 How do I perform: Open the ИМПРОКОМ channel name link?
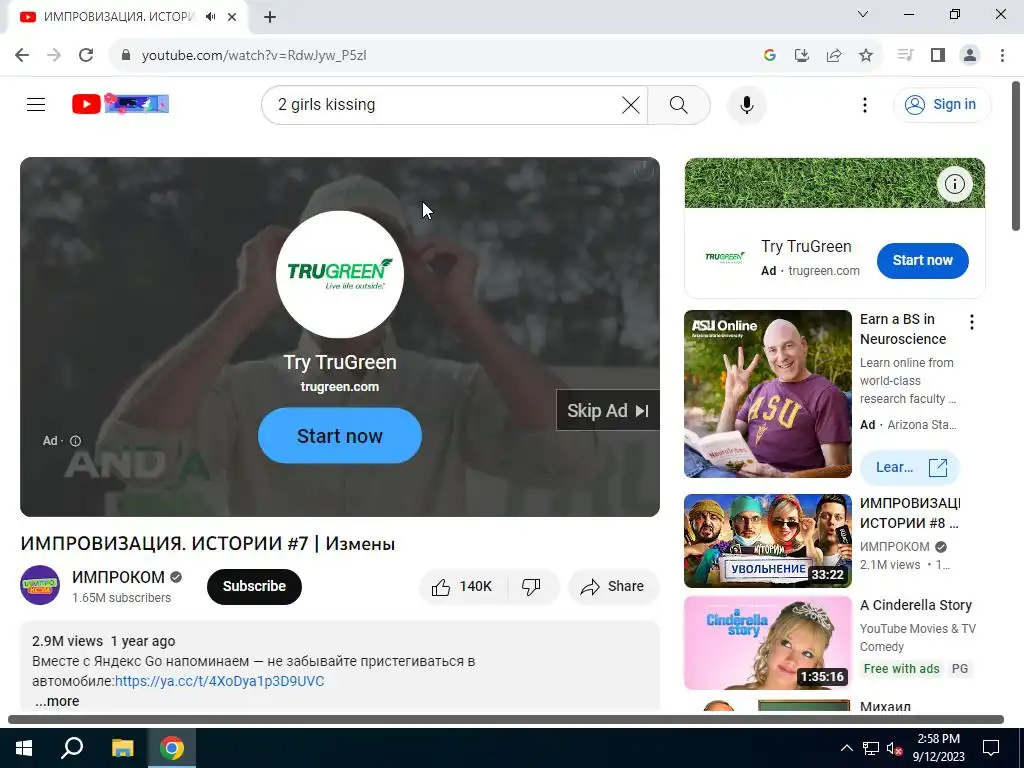coord(118,577)
